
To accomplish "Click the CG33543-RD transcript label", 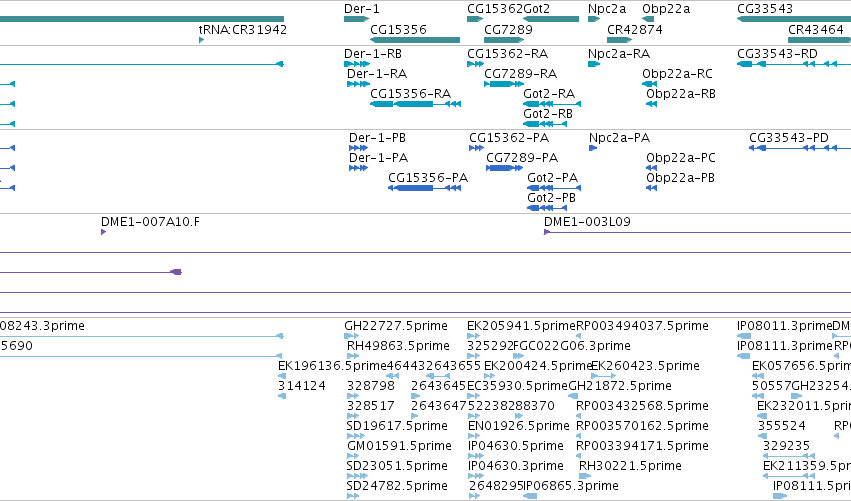I will click(777, 54).
